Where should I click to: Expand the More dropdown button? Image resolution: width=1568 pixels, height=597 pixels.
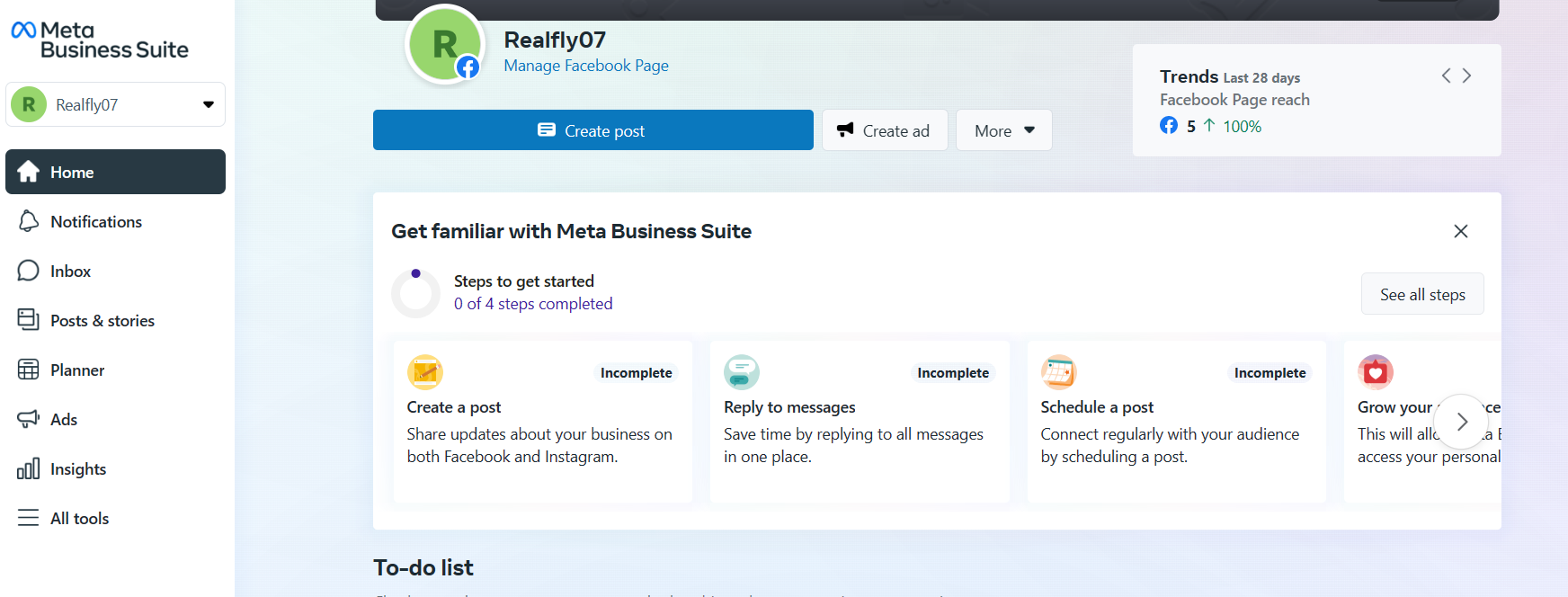pos(1003,130)
